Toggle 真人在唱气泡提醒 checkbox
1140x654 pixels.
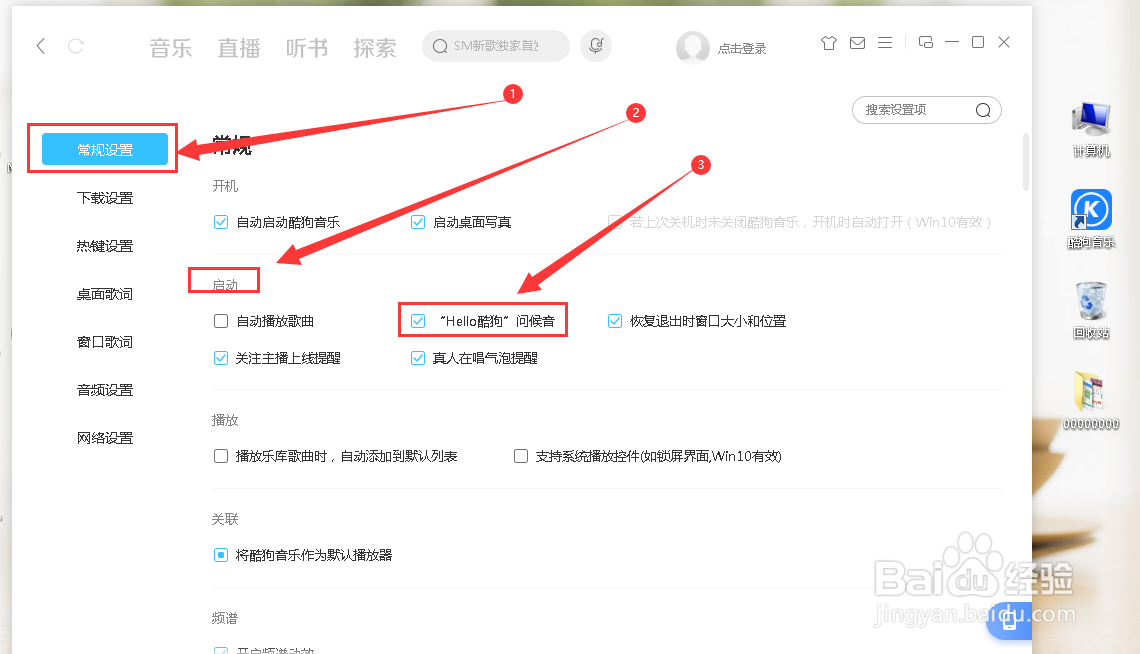[418, 358]
